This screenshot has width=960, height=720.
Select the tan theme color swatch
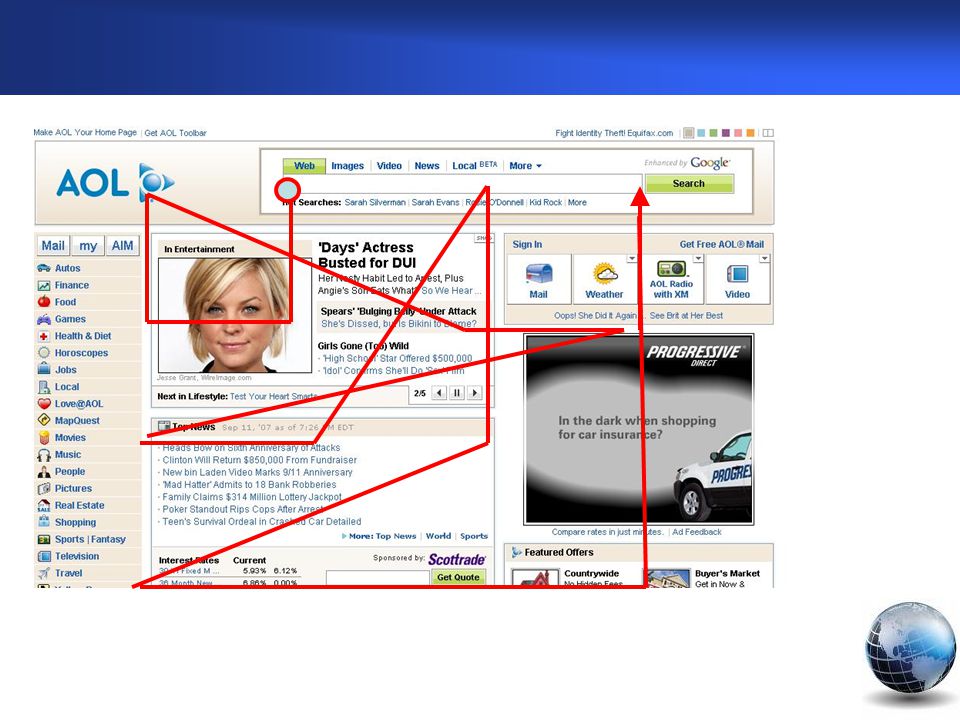689,133
